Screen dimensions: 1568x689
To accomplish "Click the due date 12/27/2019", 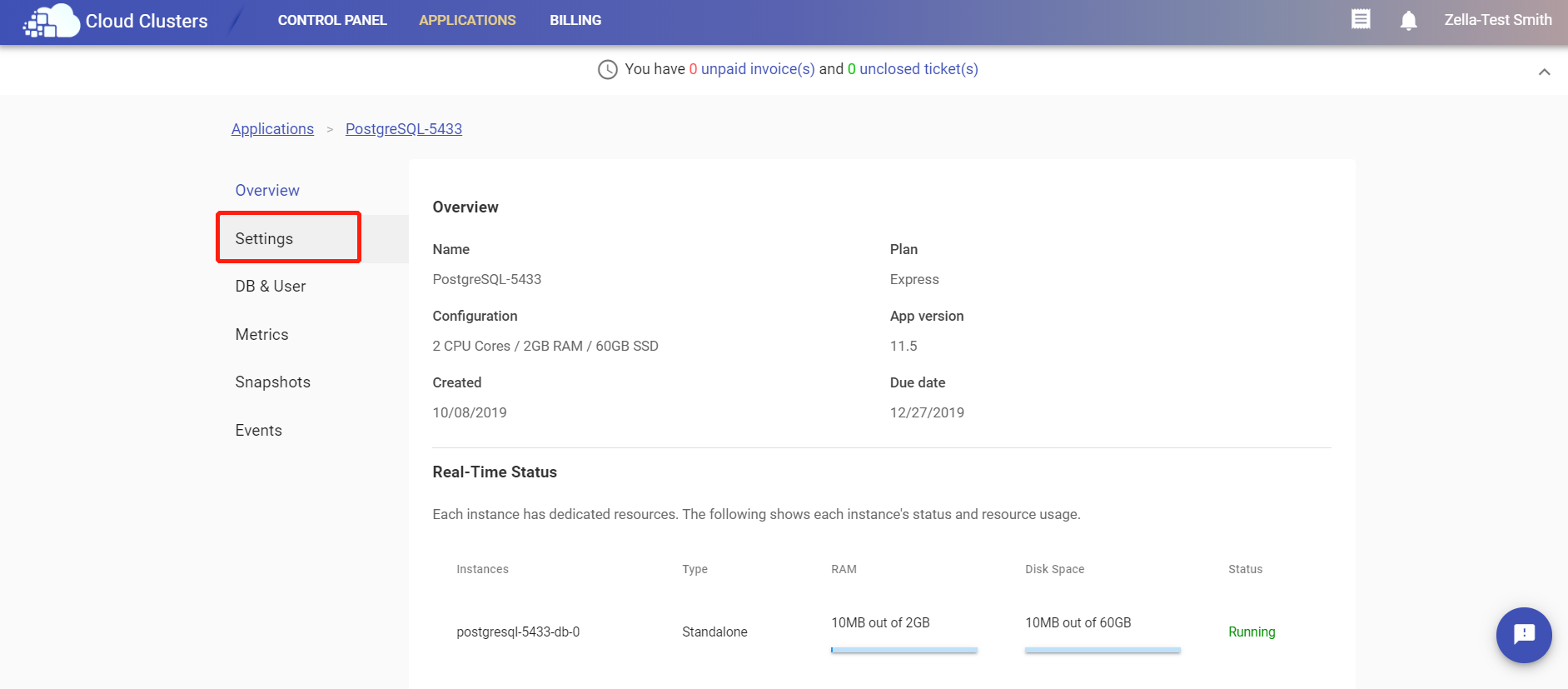I will pyautogui.click(x=927, y=413).
